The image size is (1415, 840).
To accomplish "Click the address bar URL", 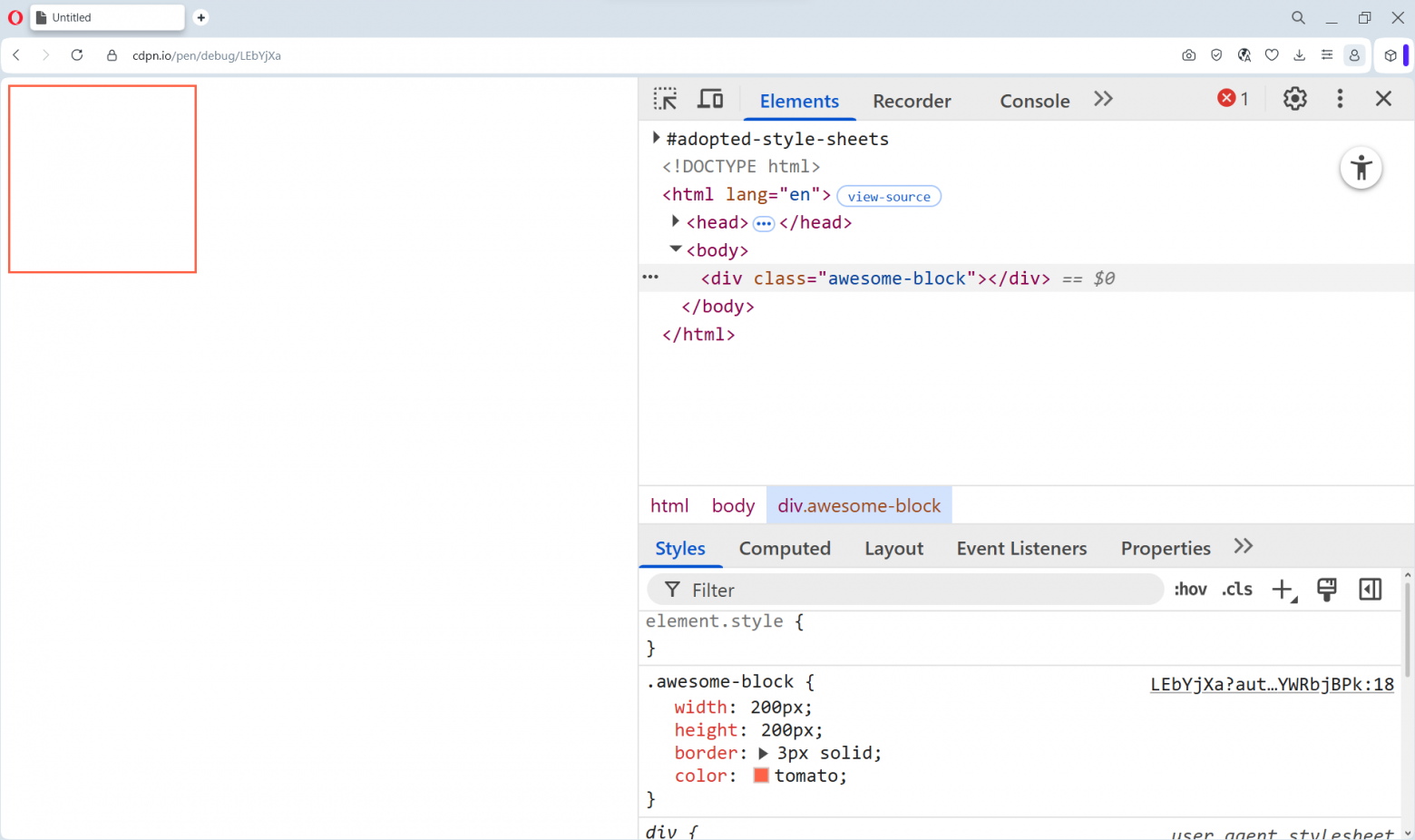I will click(207, 55).
